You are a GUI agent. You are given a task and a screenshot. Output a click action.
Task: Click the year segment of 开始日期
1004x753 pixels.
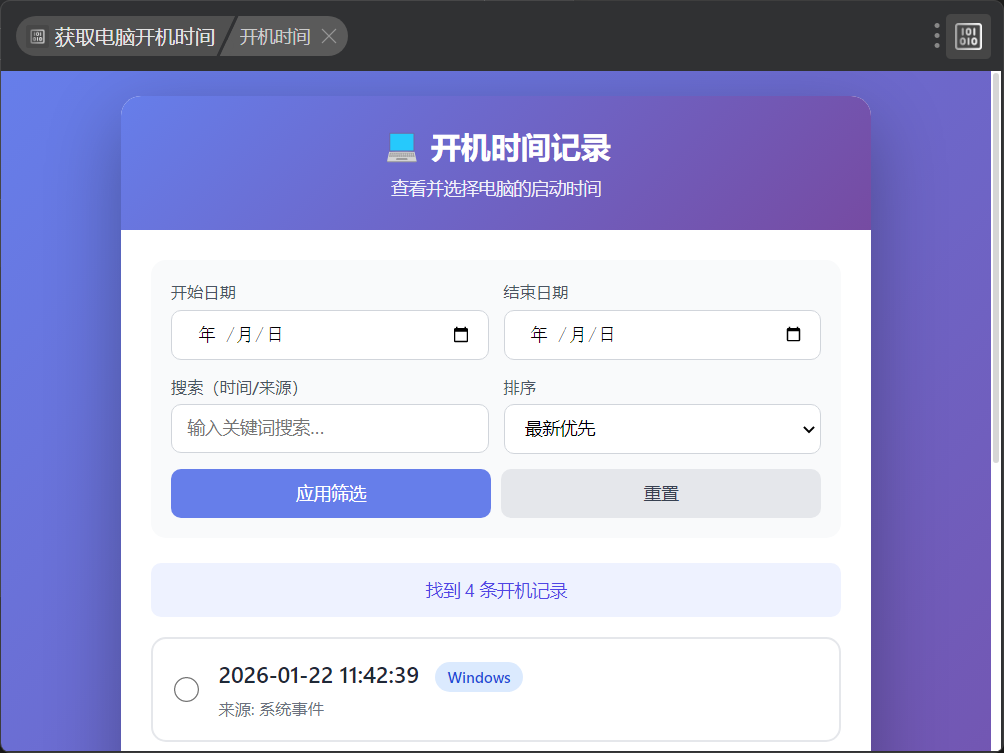207,335
